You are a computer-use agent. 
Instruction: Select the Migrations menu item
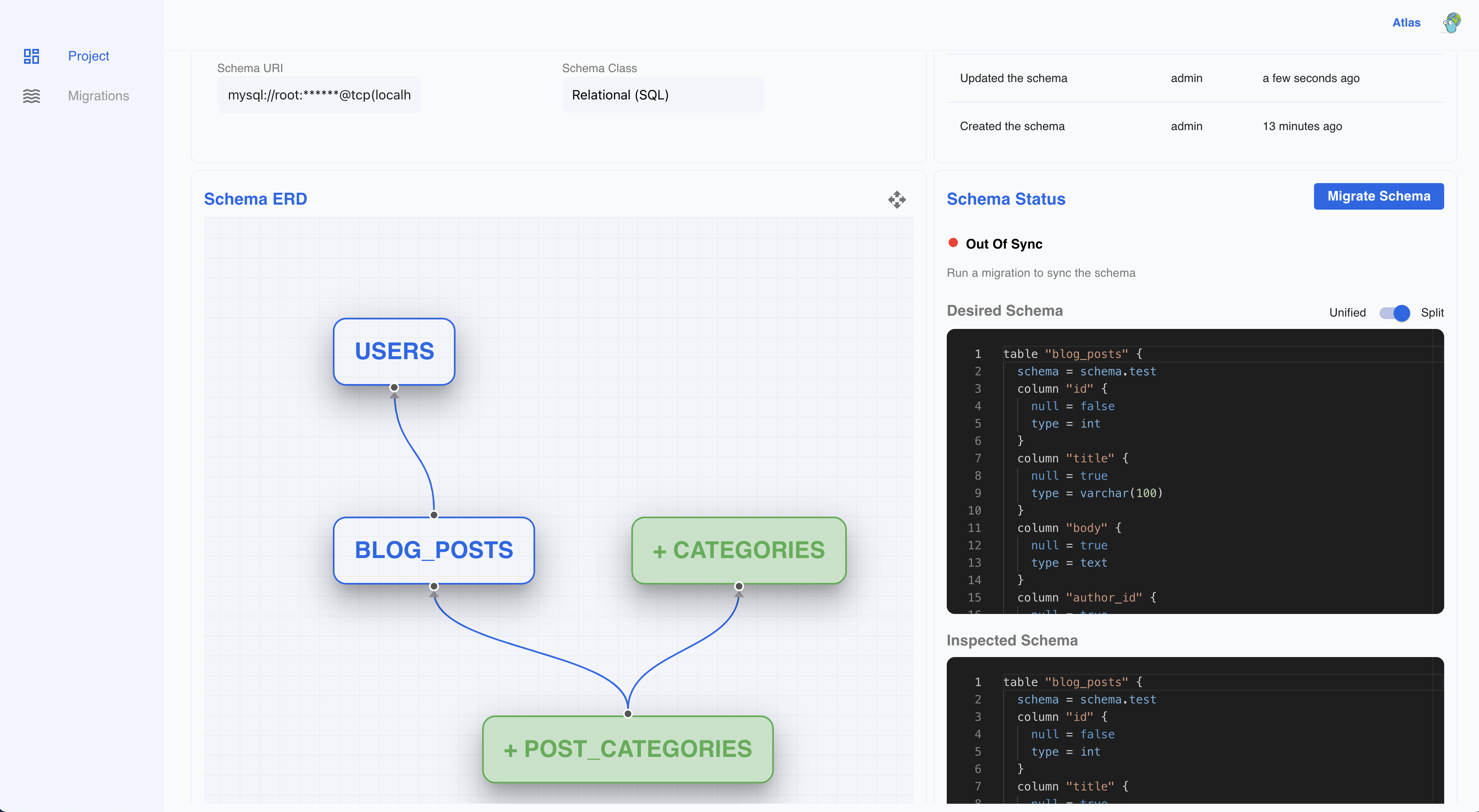coord(98,96)
